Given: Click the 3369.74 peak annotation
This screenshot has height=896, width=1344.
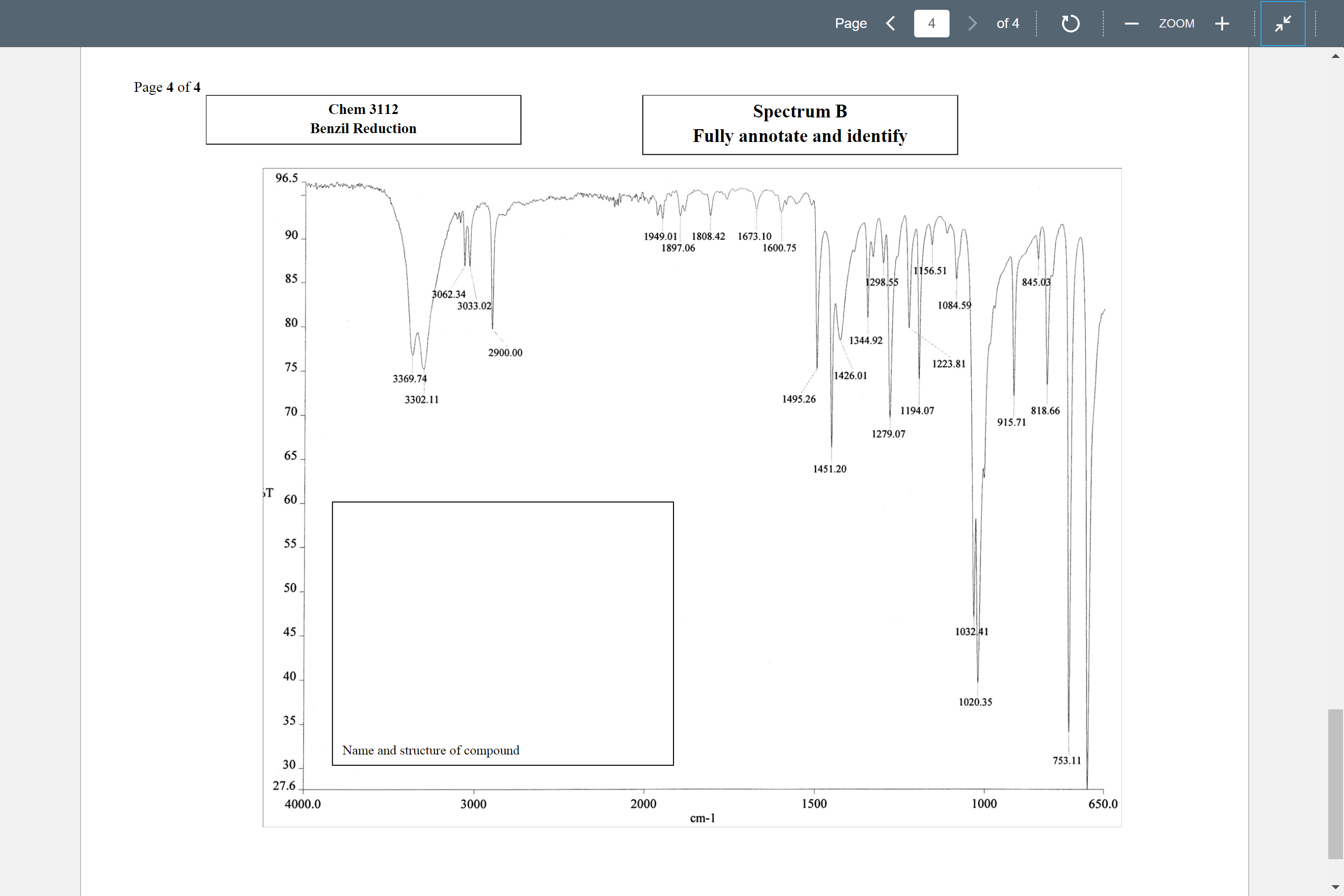Looking at the screenshot, I should point(410,378).
